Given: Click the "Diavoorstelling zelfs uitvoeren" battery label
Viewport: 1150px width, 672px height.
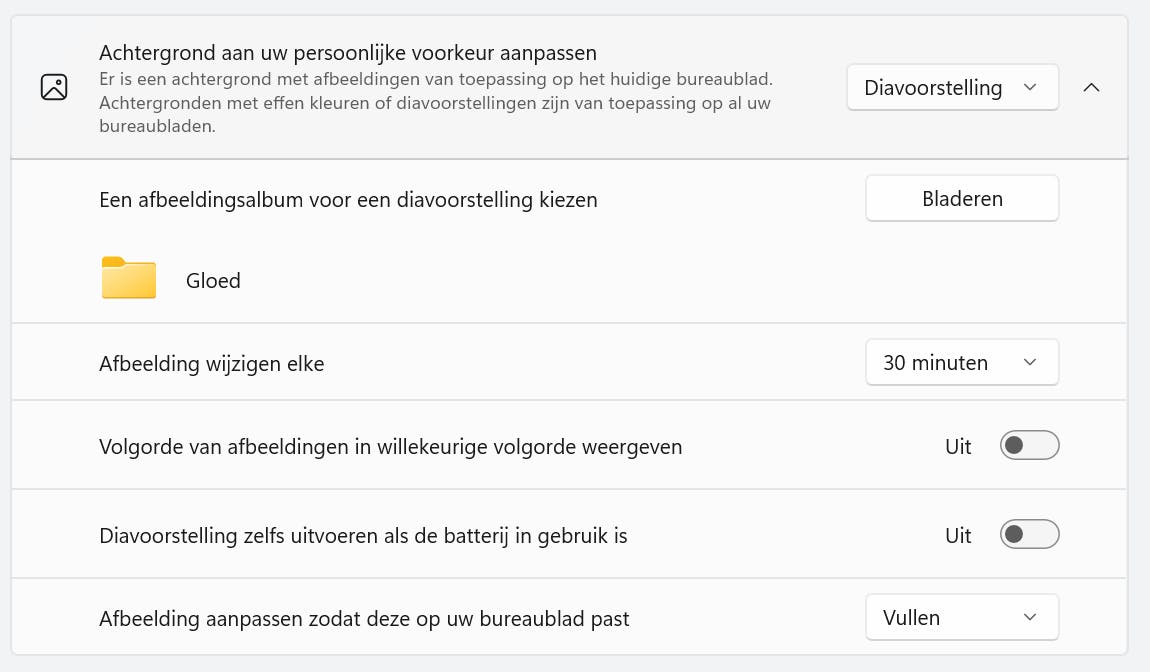Looking at the screenshot, I should point(363,536).
